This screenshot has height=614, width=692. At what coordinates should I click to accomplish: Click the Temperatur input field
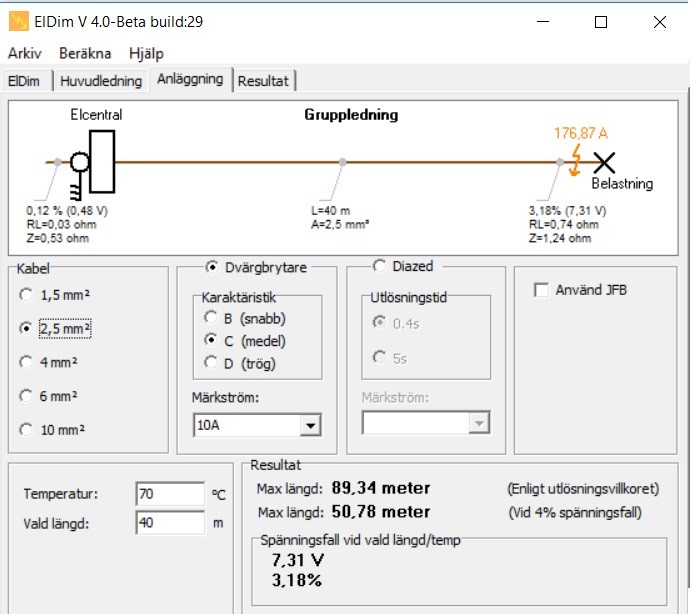click(169, 494)
